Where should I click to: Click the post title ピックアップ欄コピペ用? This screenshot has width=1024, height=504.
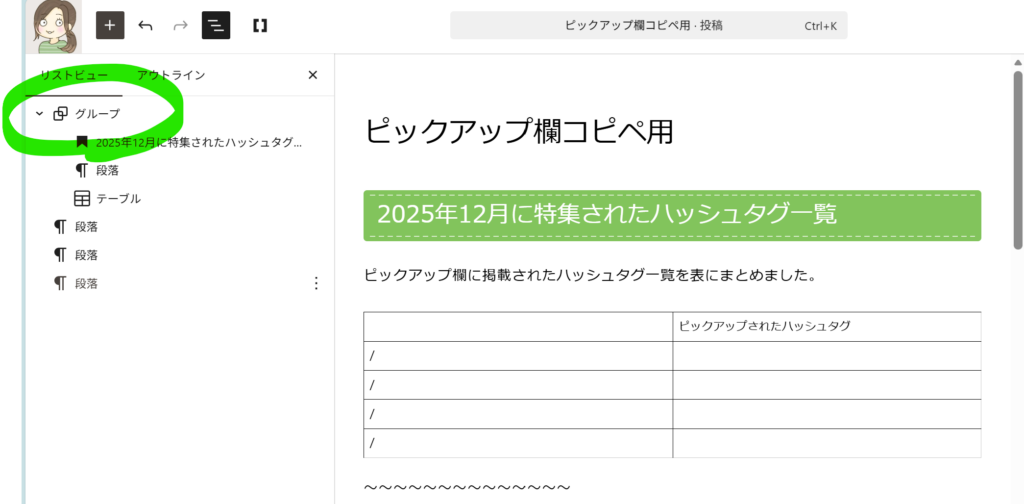(x=518, y=131)
